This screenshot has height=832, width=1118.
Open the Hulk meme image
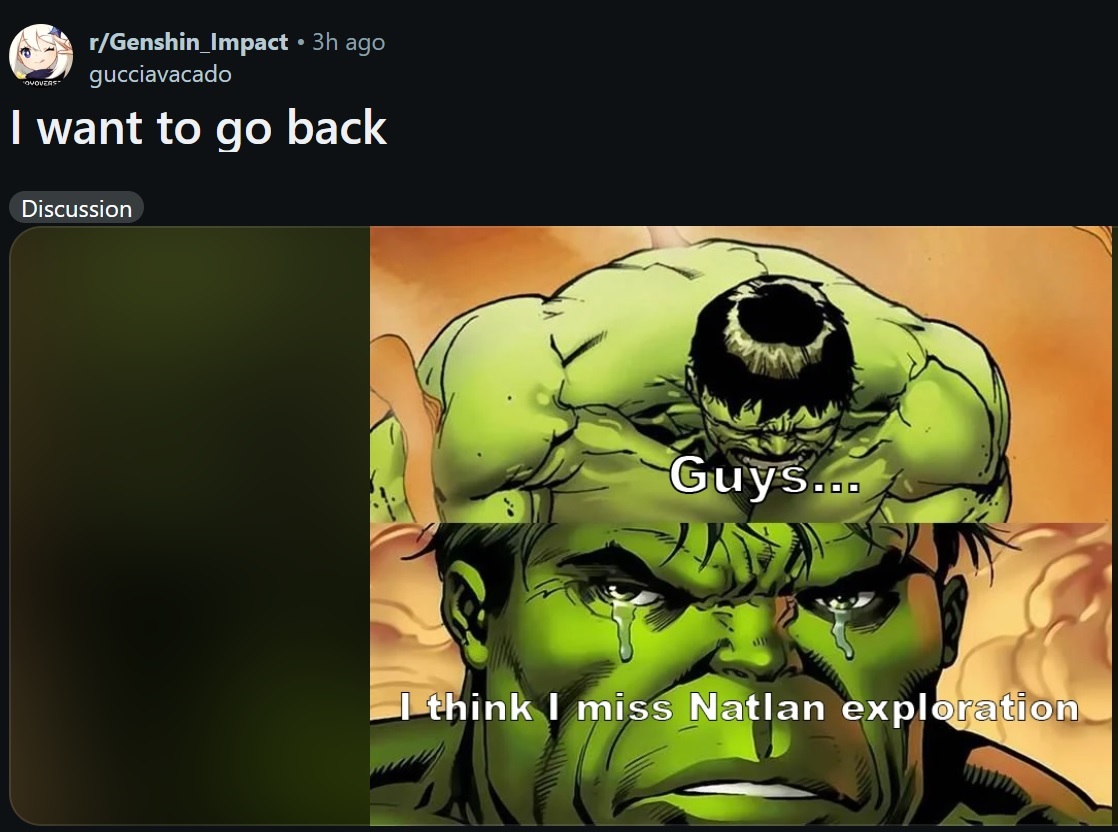(740, 525)
